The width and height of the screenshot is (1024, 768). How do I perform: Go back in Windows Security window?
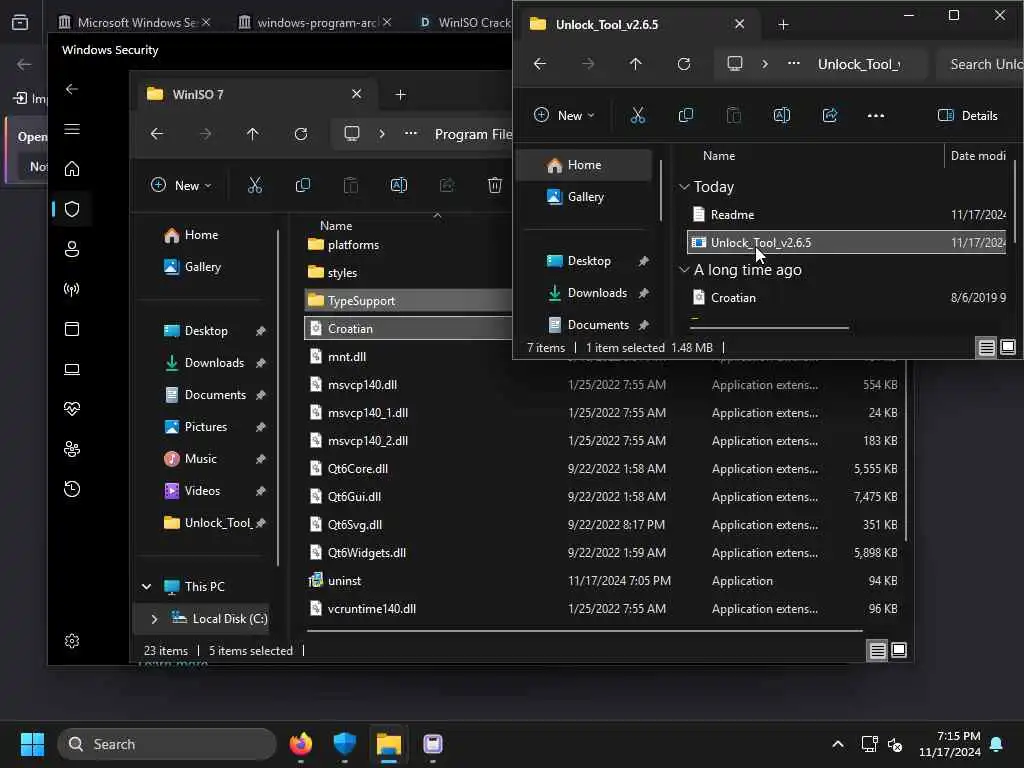point(72,89)
